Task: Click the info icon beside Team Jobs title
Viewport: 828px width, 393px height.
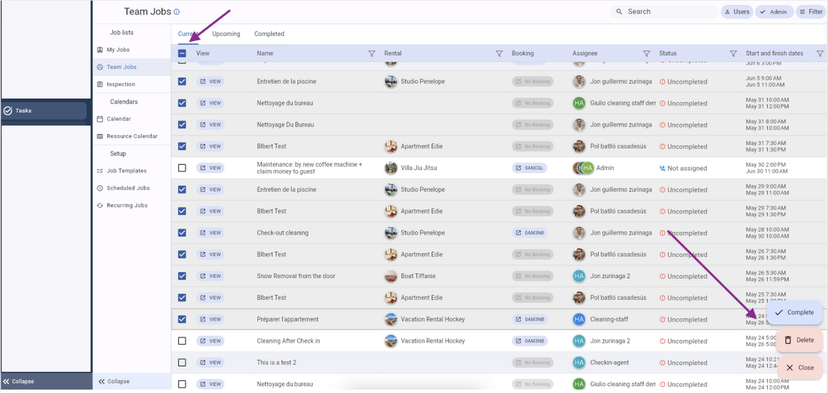Action: (176, 12)
